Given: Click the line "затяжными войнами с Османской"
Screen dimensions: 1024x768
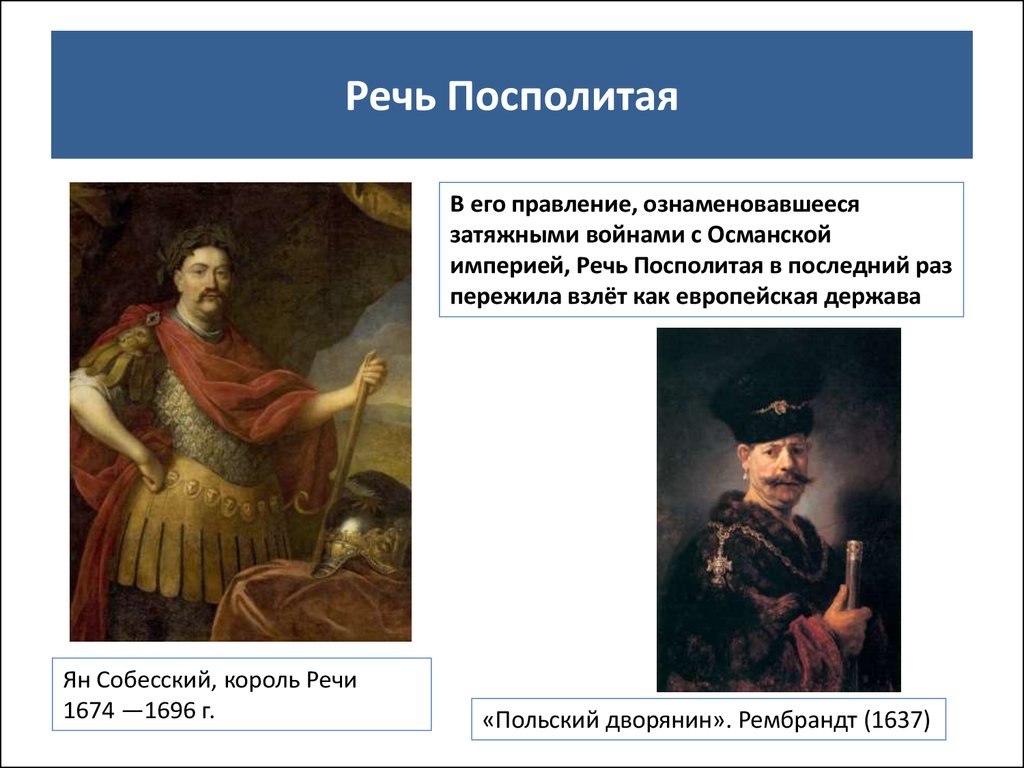Looking at the screenshot, I should 640,234.
